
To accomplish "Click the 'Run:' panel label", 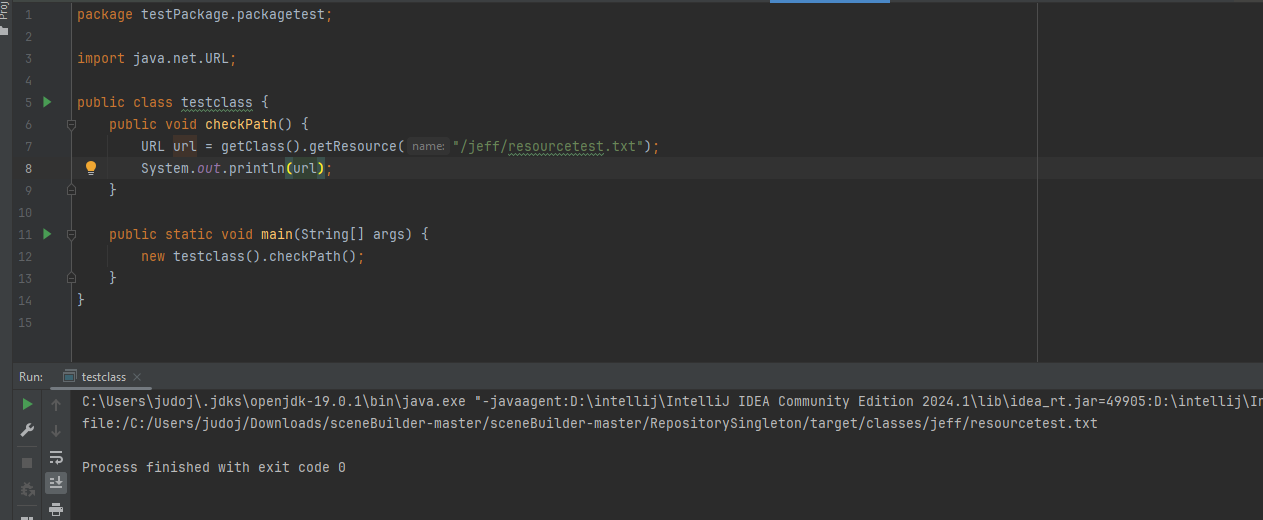I will [31, 377].
